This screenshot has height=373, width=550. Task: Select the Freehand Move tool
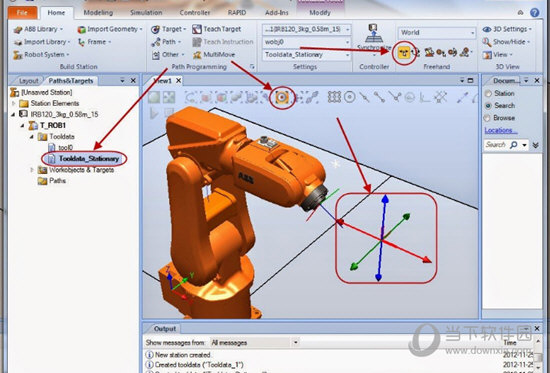coord(404,53)
